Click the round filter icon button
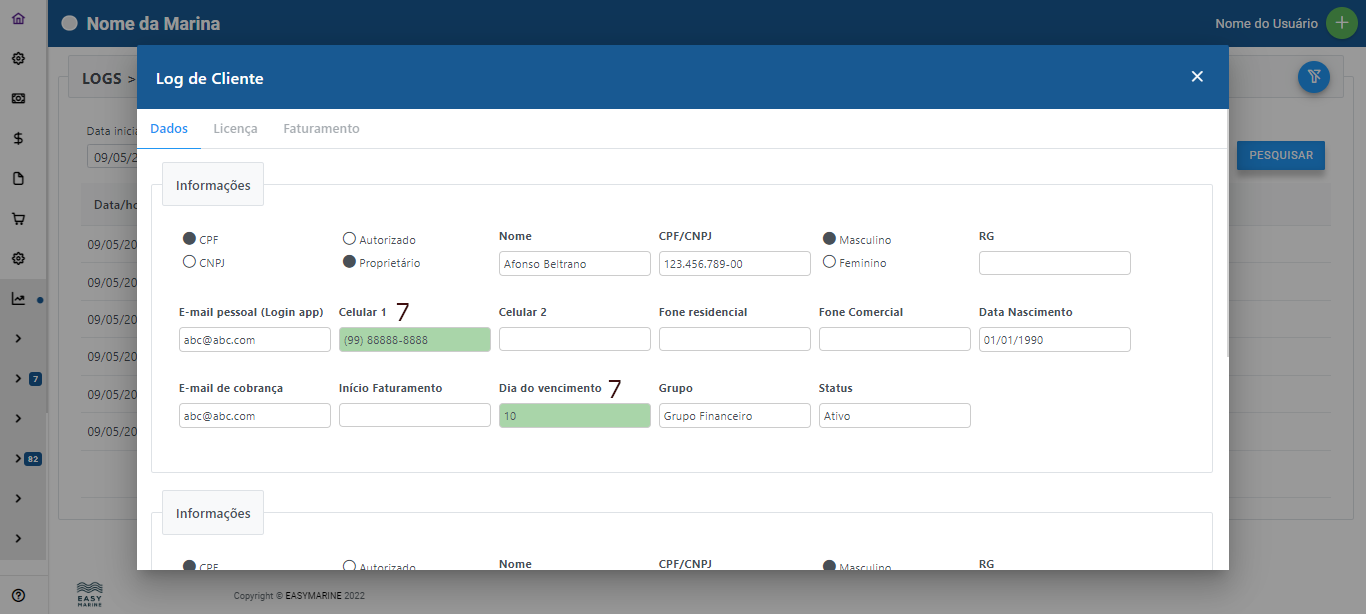Viewport: 1366px width, 614px height. coord(1313,77)
